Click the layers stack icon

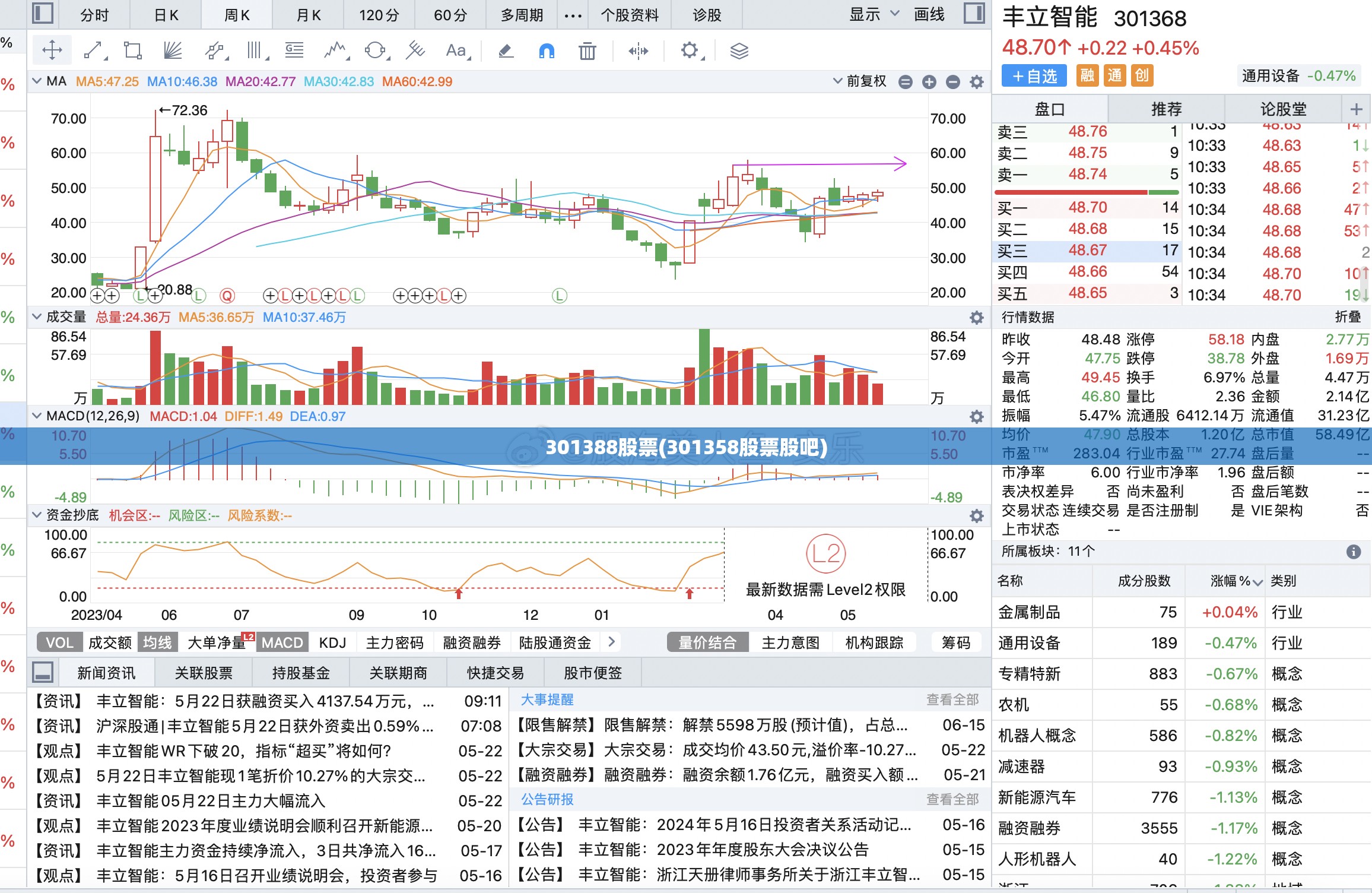[739, 51]
